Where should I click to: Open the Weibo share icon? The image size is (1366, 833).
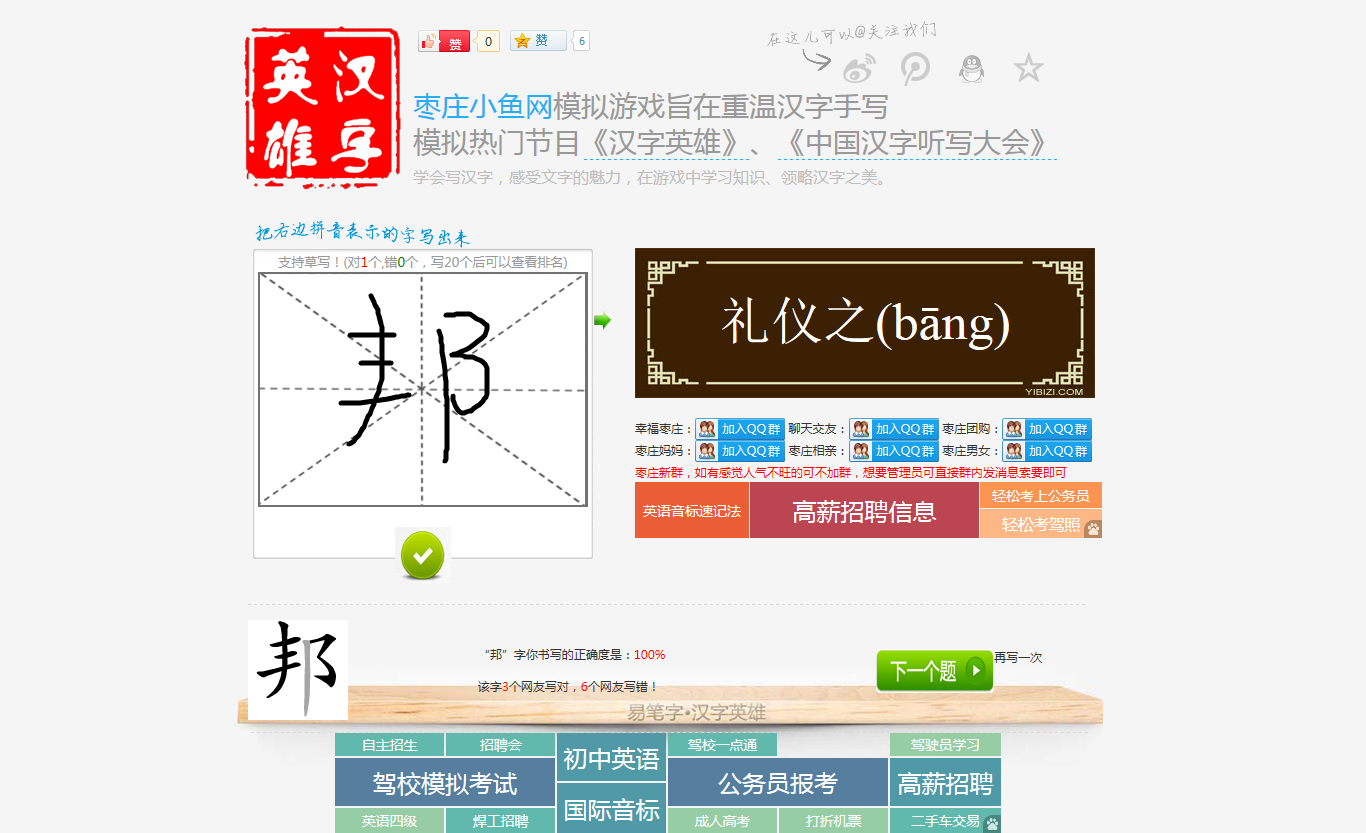click(x=859, y=69)
